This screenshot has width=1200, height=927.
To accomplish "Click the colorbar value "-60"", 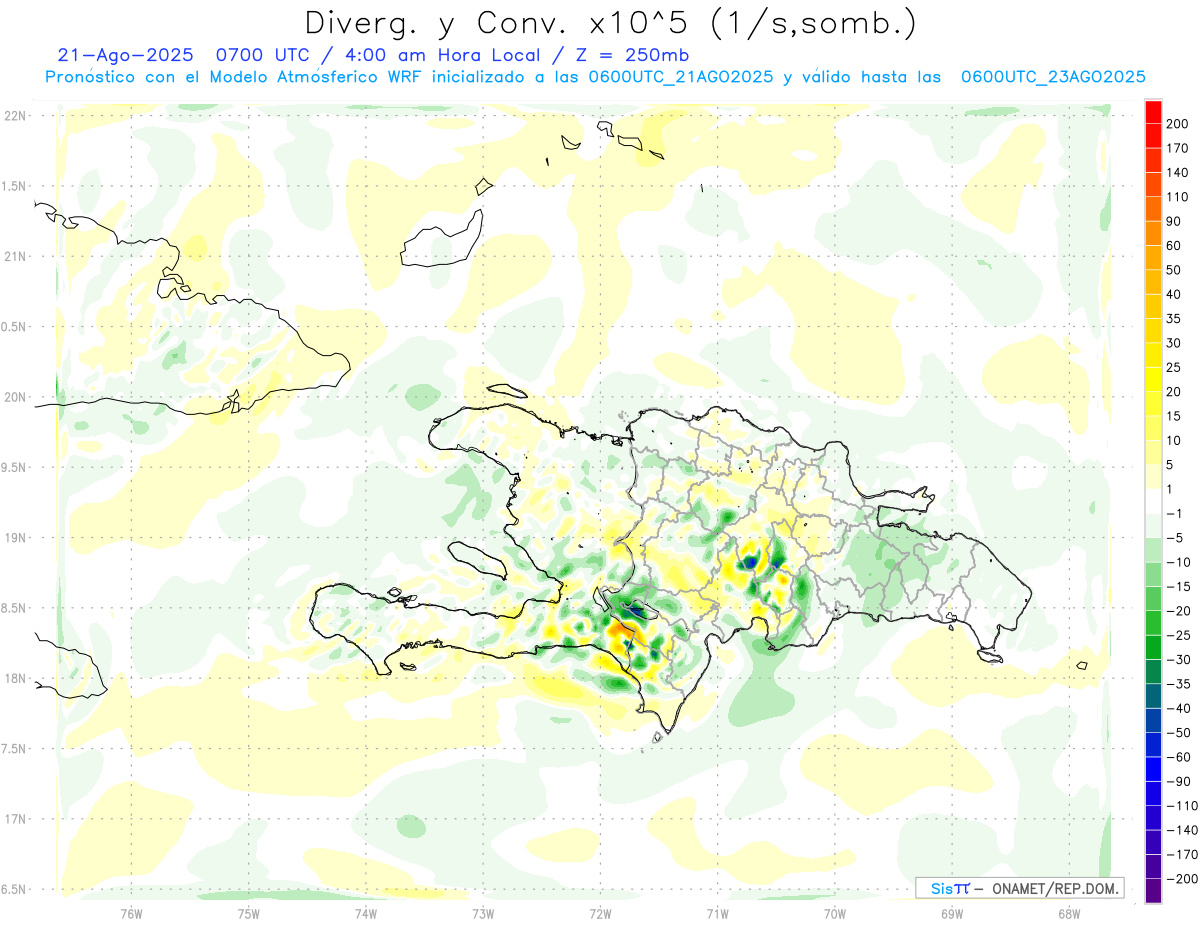I will pos(1177,757).
